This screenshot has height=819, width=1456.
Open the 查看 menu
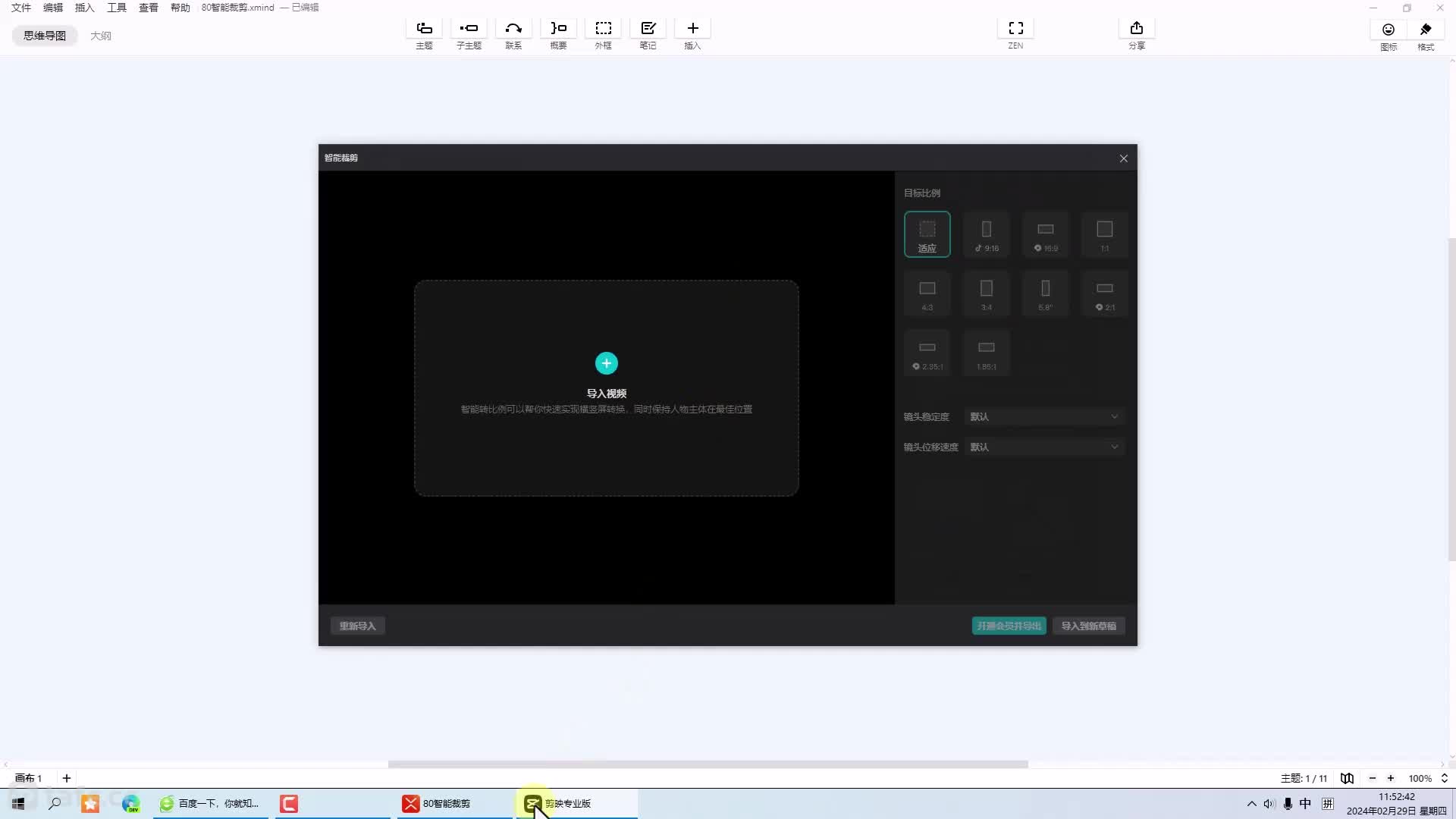[149, 8]
